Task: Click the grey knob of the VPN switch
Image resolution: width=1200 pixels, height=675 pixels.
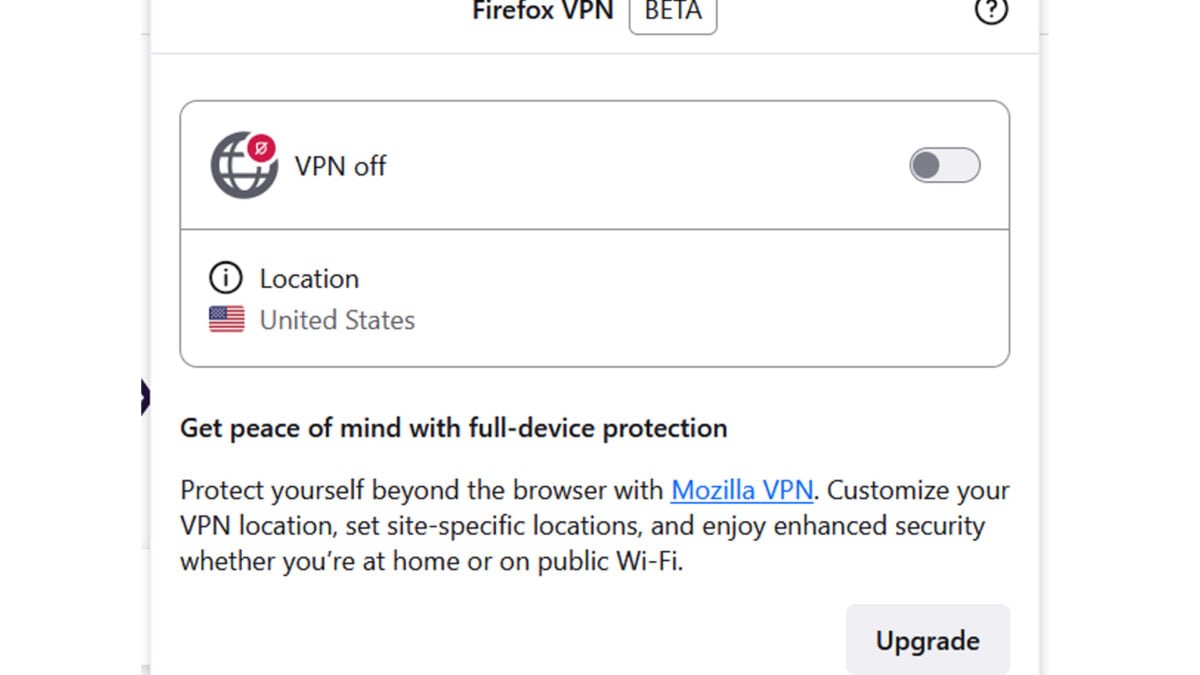Action: point(926,166)
